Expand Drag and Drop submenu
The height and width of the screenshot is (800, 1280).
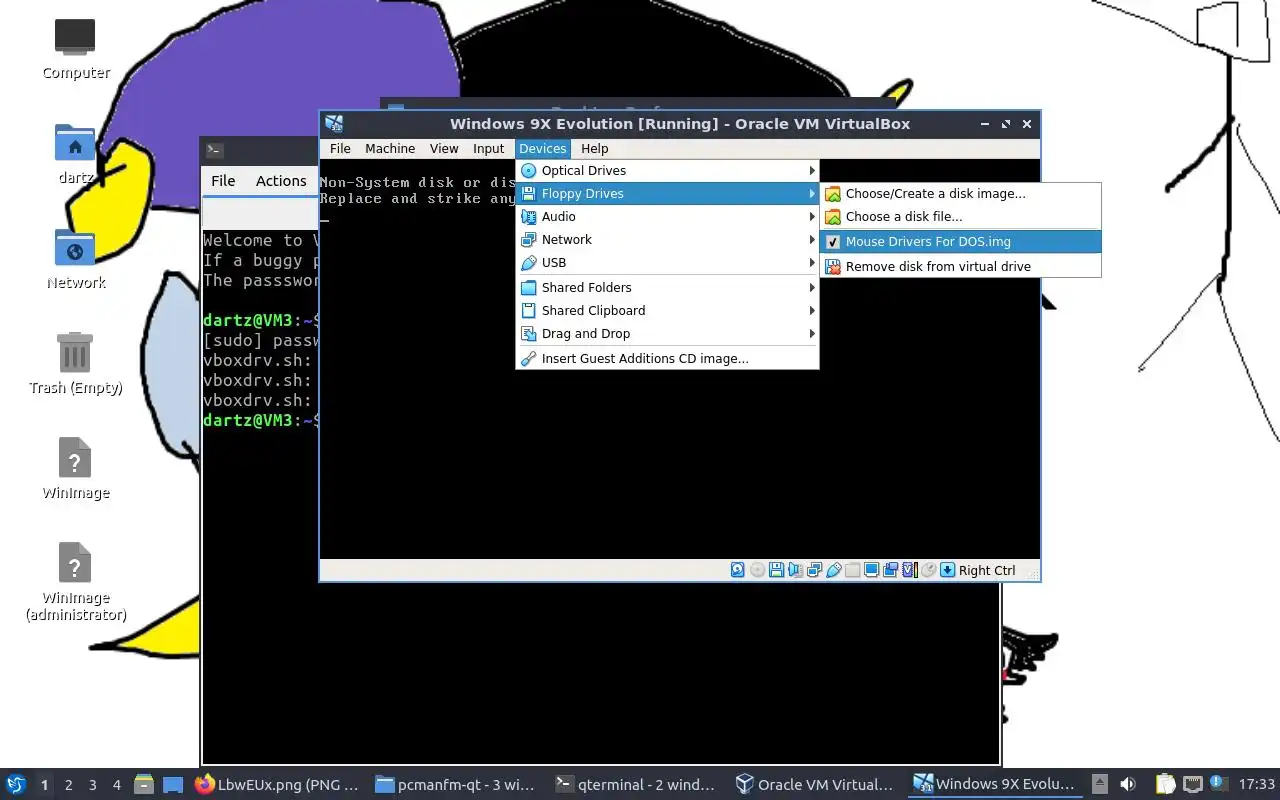[667, 333]
